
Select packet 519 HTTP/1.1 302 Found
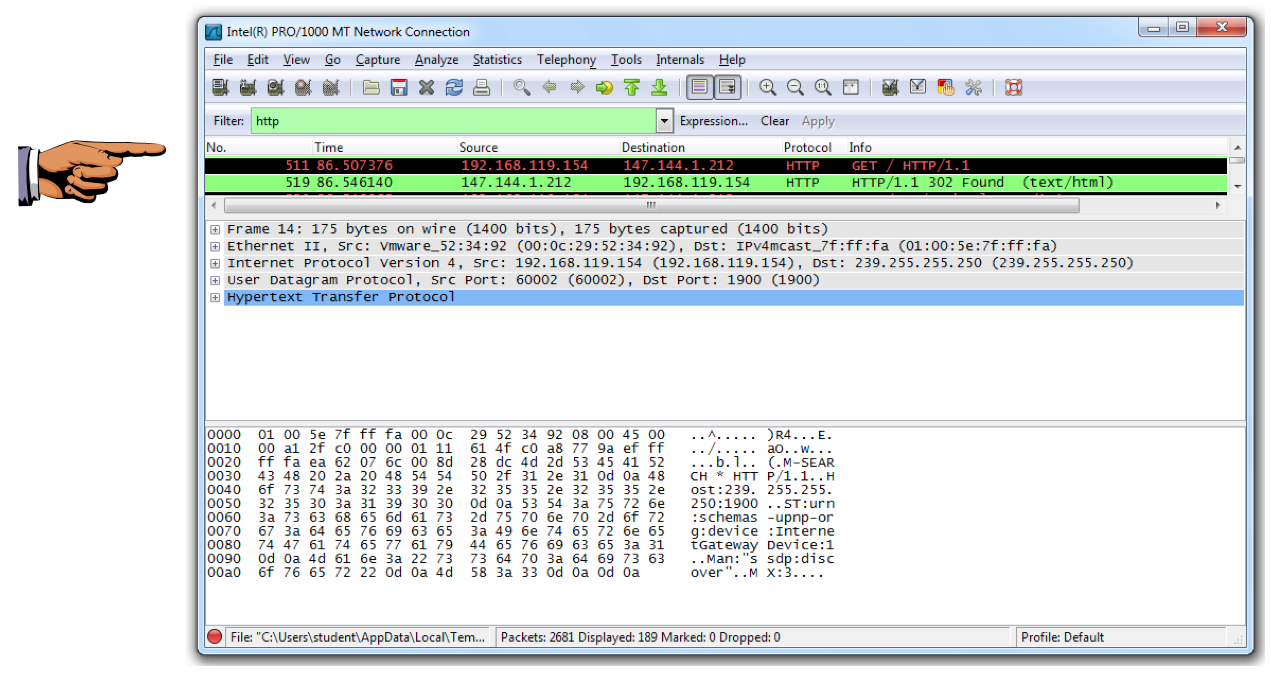pos(716,183)
